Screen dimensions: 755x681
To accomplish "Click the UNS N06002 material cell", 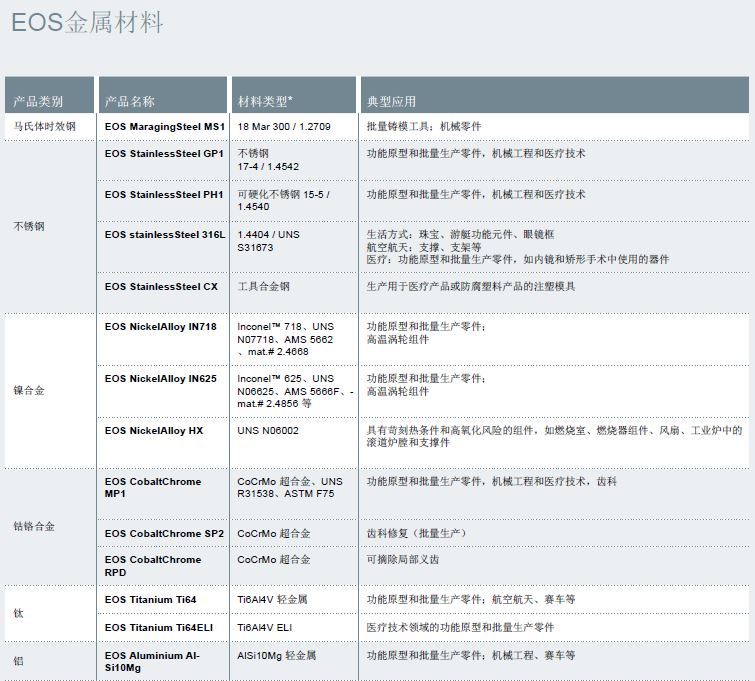I will [268, 431].
